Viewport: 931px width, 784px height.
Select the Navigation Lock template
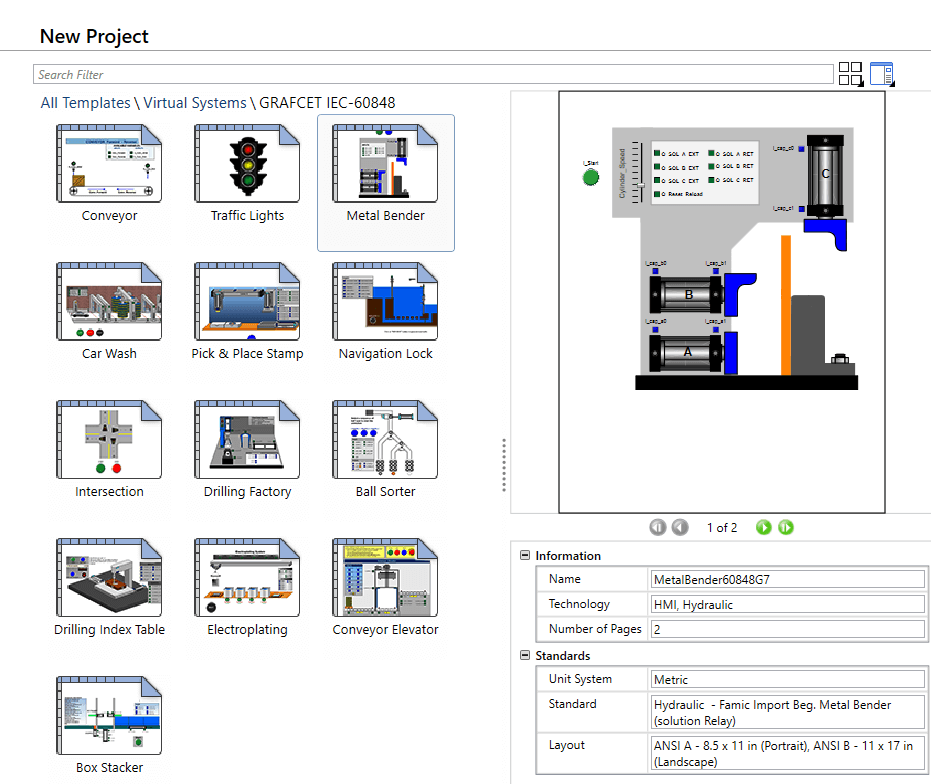point(385,311)
